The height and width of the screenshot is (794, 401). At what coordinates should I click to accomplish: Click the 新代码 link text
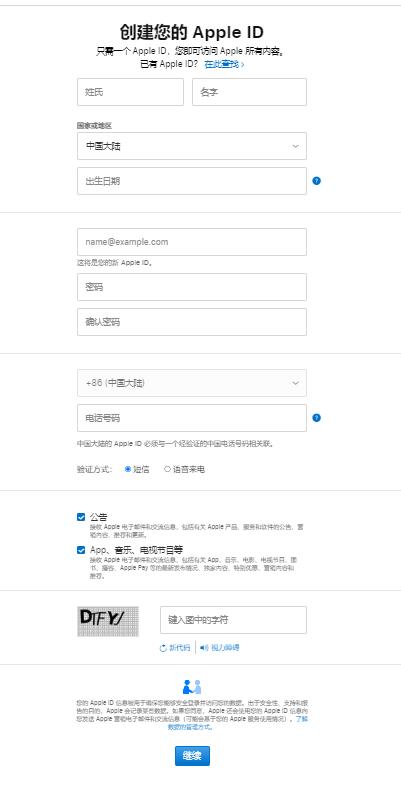pyautogui.click(x=180, y=648)
